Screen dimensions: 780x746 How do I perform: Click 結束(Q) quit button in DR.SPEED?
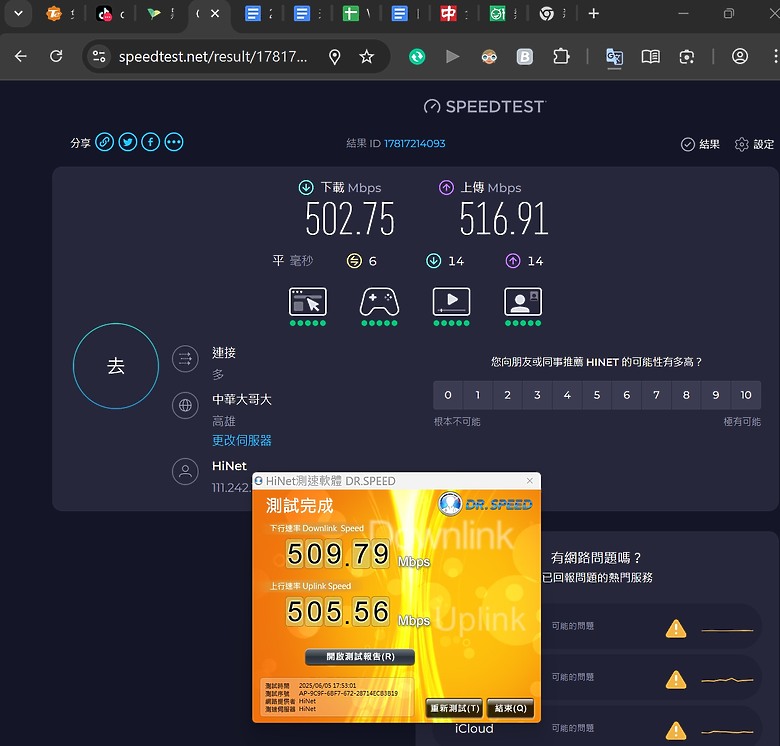click(x=510, y=708)
